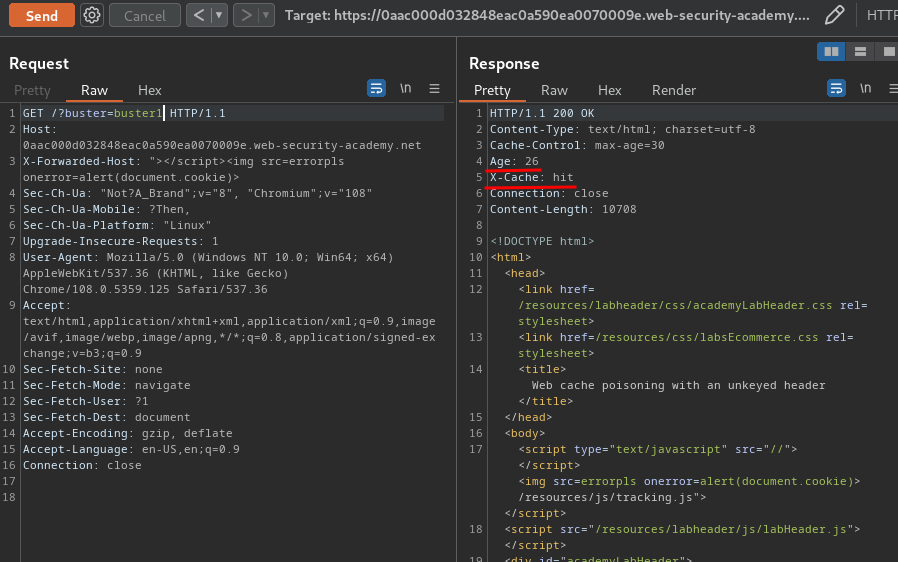Click Age: 26 response header

click(514, 162)
